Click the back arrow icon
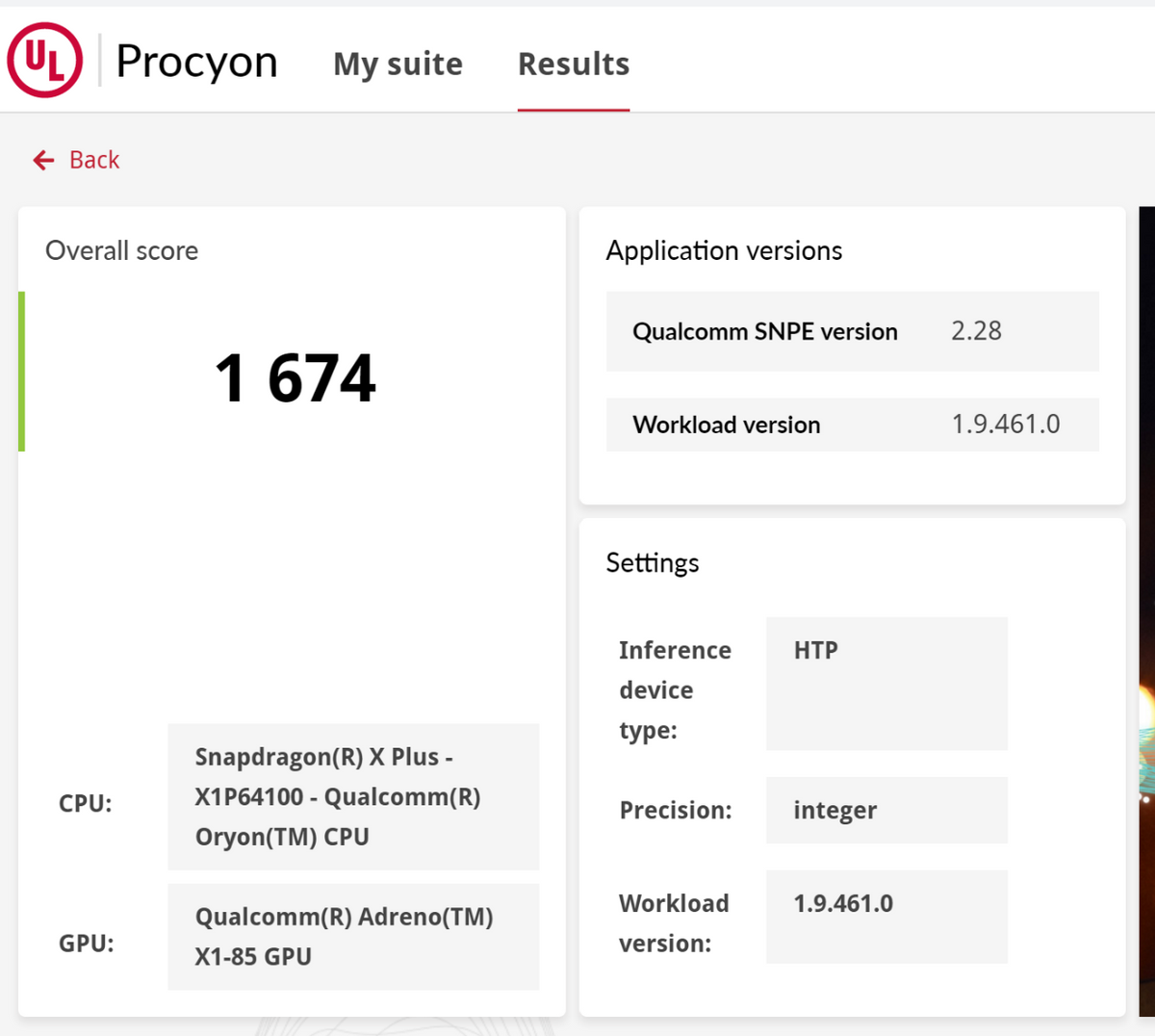Image resolution: width=1155 pixels, height=1036 pixels. click(43, 160)
